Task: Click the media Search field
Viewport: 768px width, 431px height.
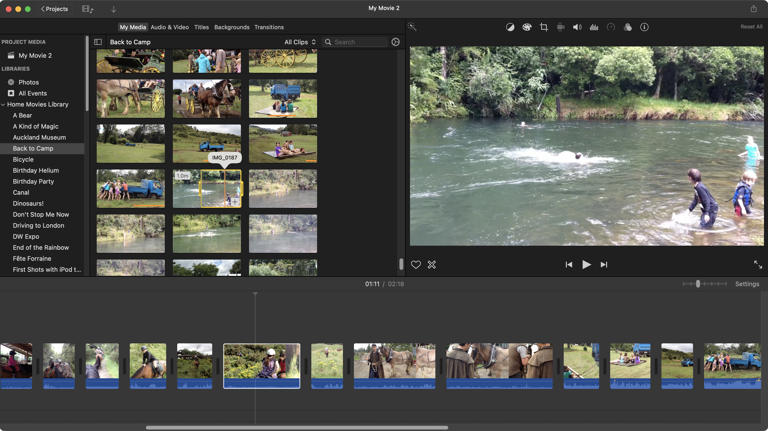Action: point(356,42)
